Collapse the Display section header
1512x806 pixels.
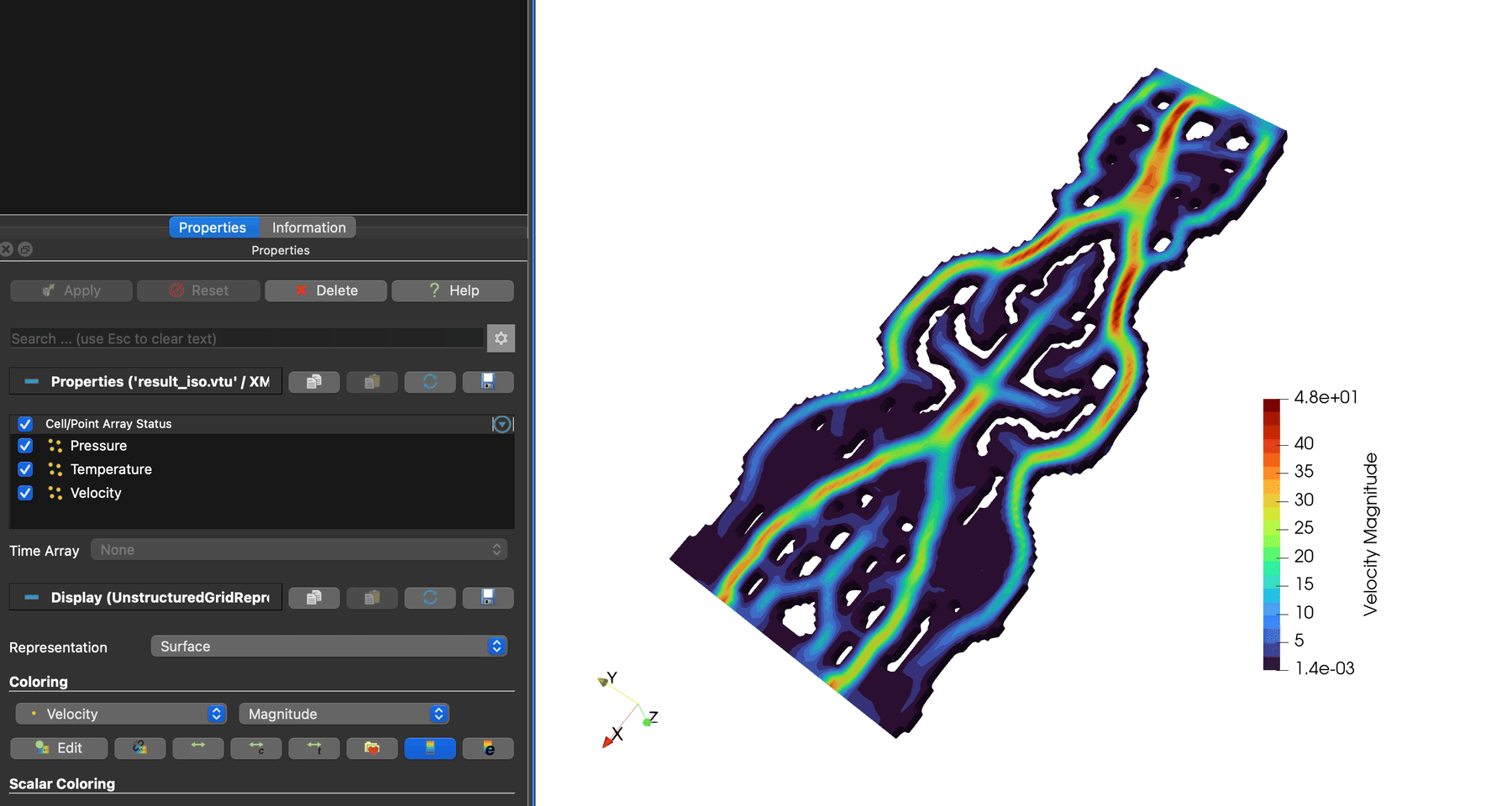(32, 598)
